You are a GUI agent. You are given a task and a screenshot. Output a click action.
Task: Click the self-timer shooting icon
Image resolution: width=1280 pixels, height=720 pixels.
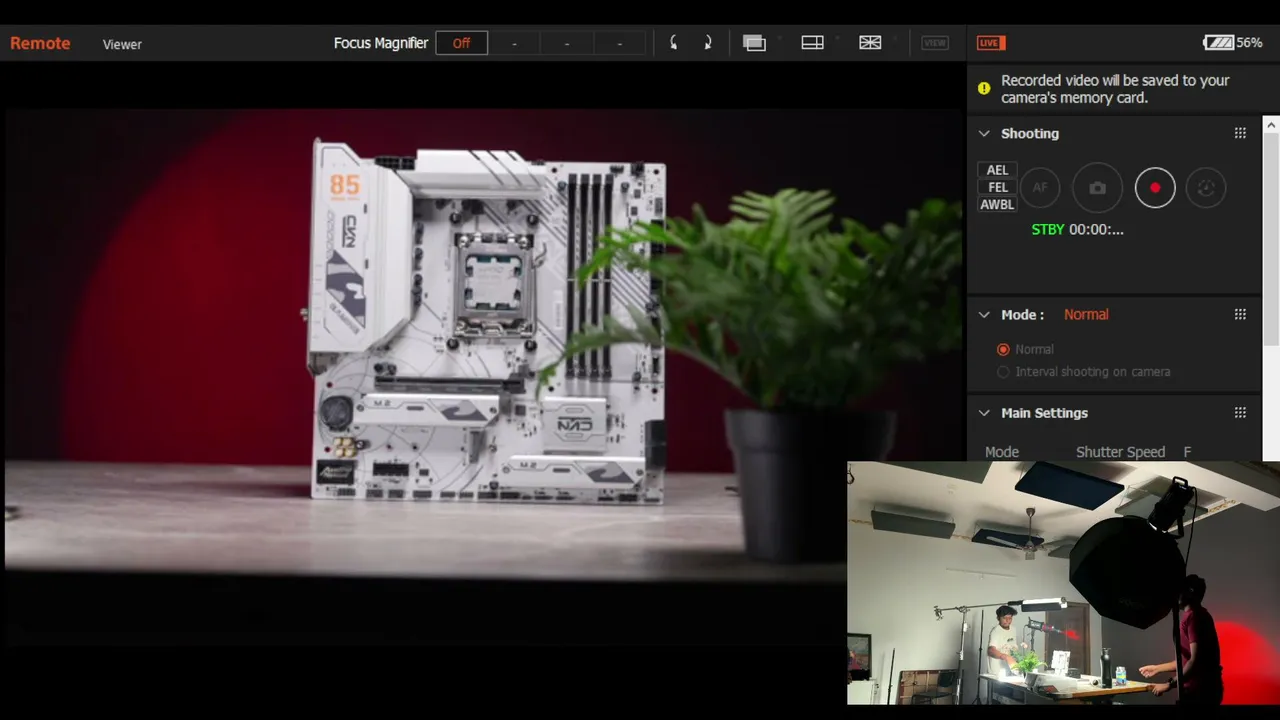(x=1206, y=188)
